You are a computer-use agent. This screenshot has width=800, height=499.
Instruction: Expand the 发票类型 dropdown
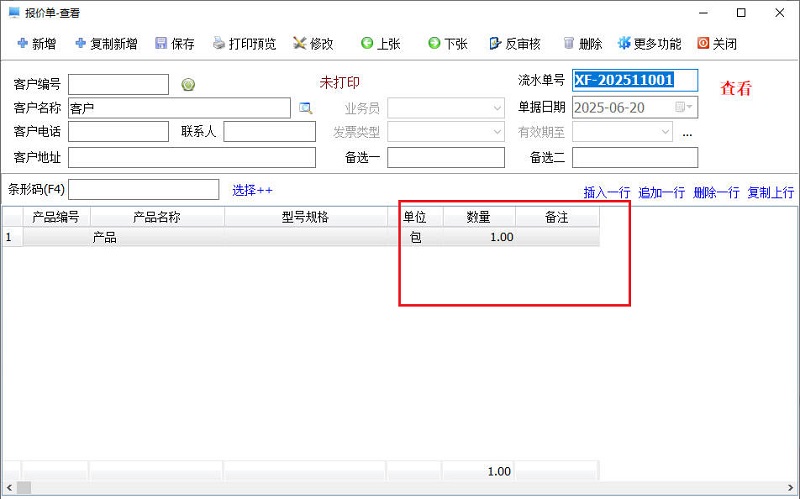pos(497,132)
